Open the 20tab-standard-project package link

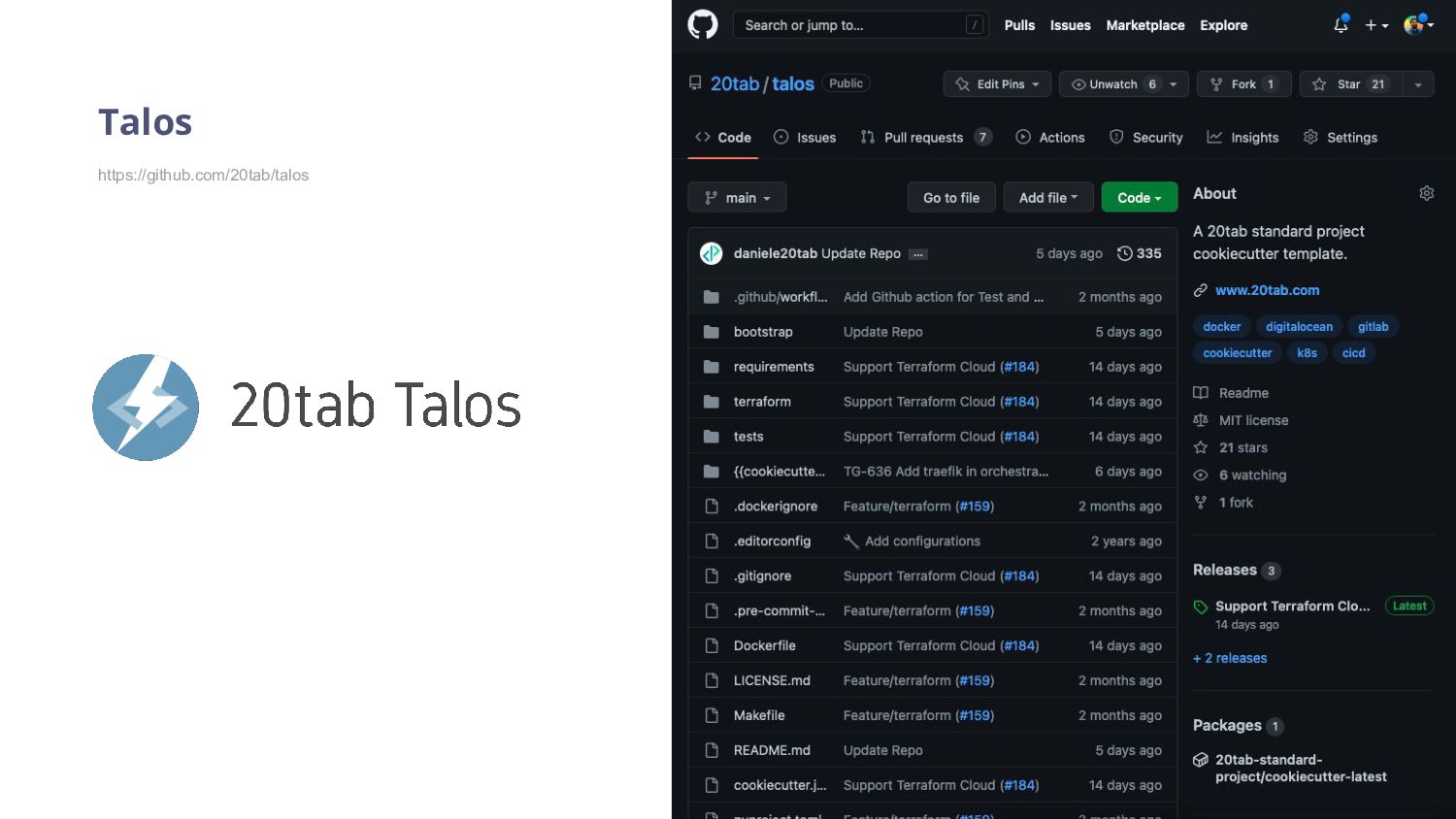pos(1301,769)
